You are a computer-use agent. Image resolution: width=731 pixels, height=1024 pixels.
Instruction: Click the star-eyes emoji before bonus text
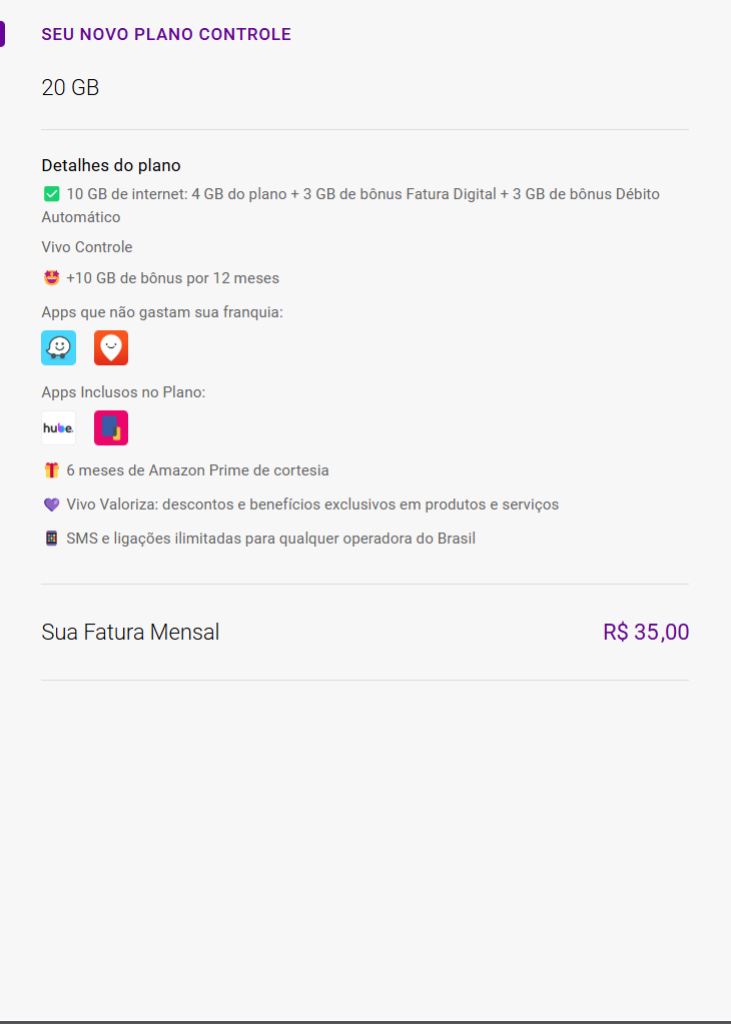pos(51,278)
